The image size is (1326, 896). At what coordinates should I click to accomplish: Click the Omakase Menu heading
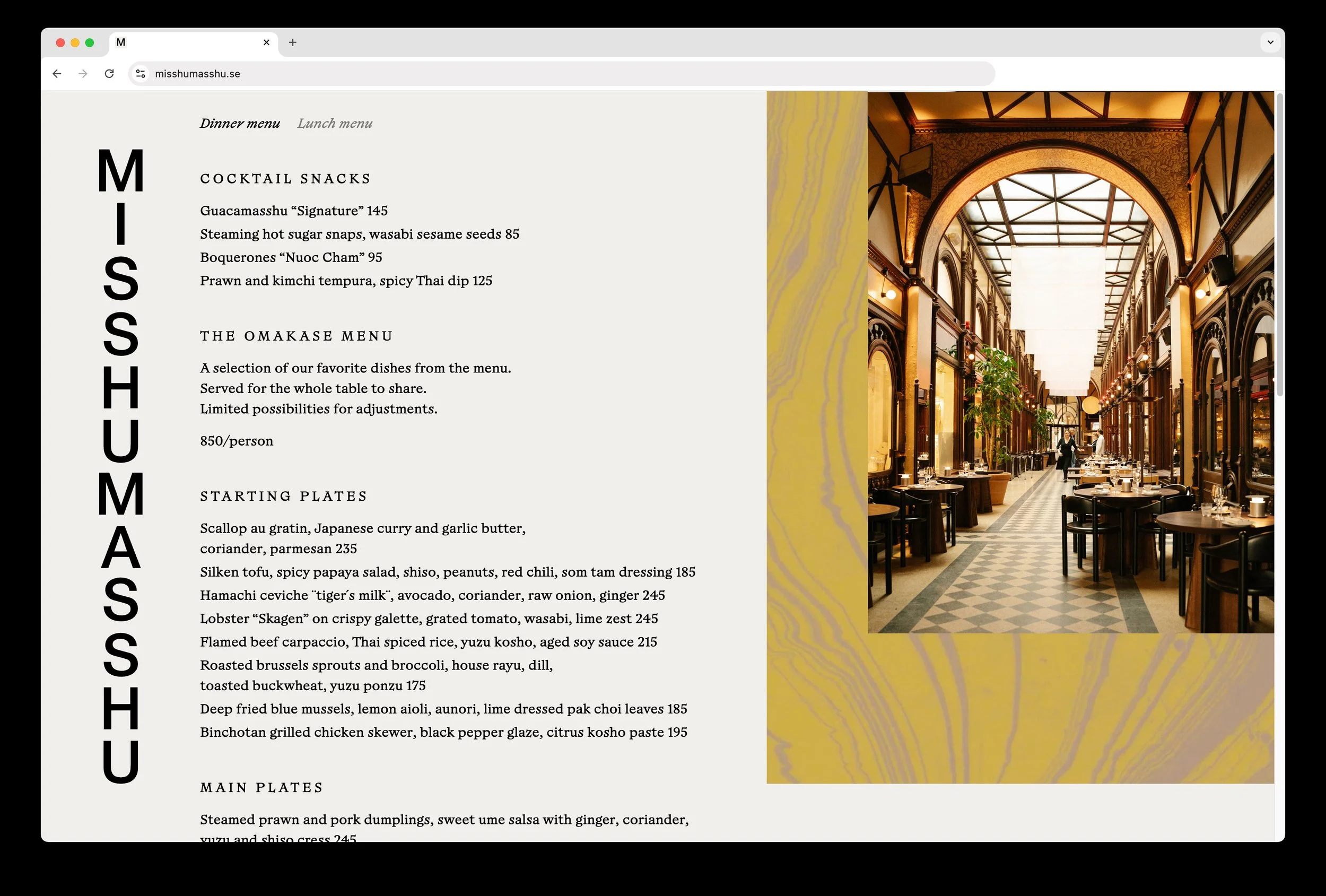(x=296, y=336)
